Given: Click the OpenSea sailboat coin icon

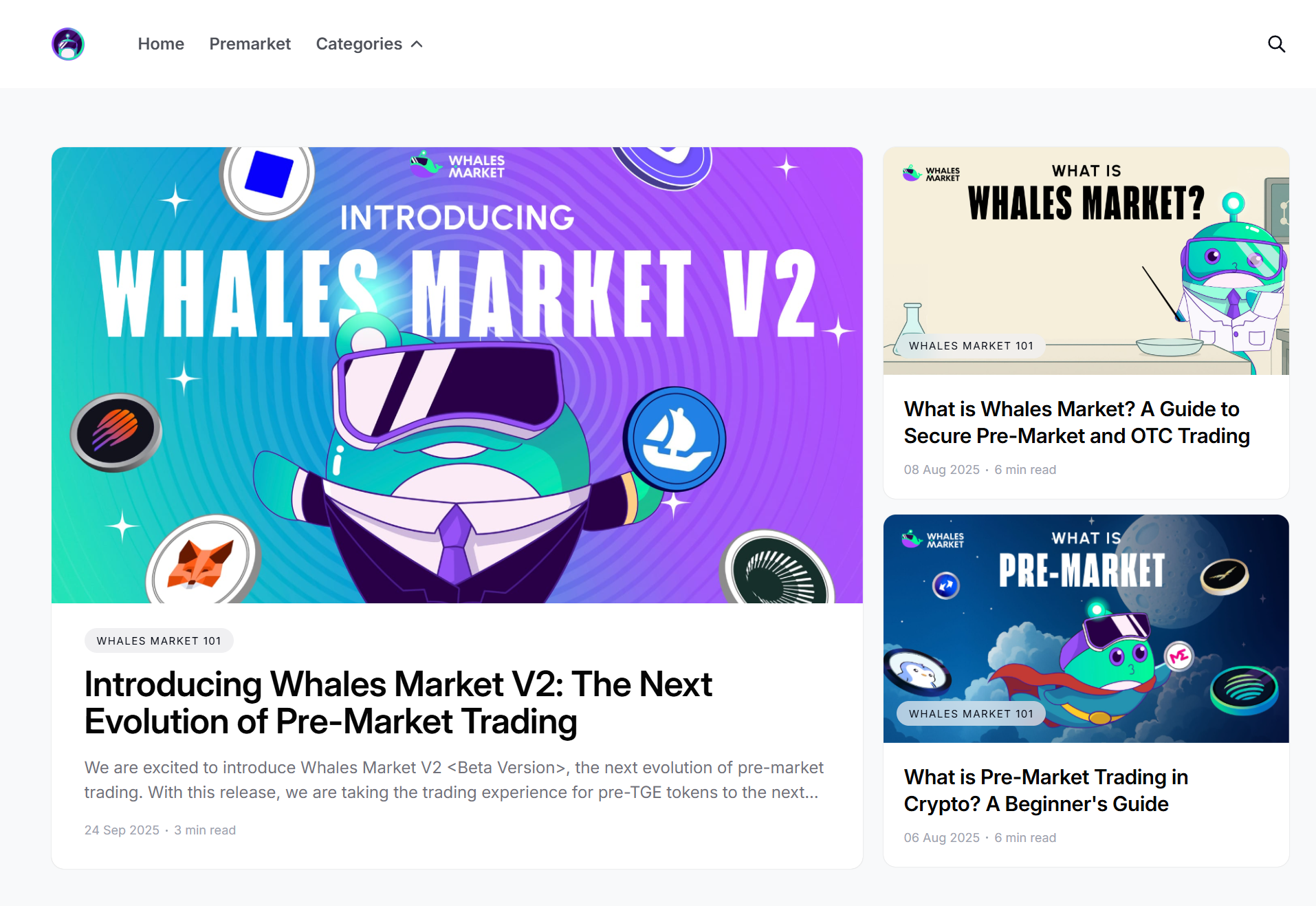Looking at the screenshot, I should coord(674,439).
